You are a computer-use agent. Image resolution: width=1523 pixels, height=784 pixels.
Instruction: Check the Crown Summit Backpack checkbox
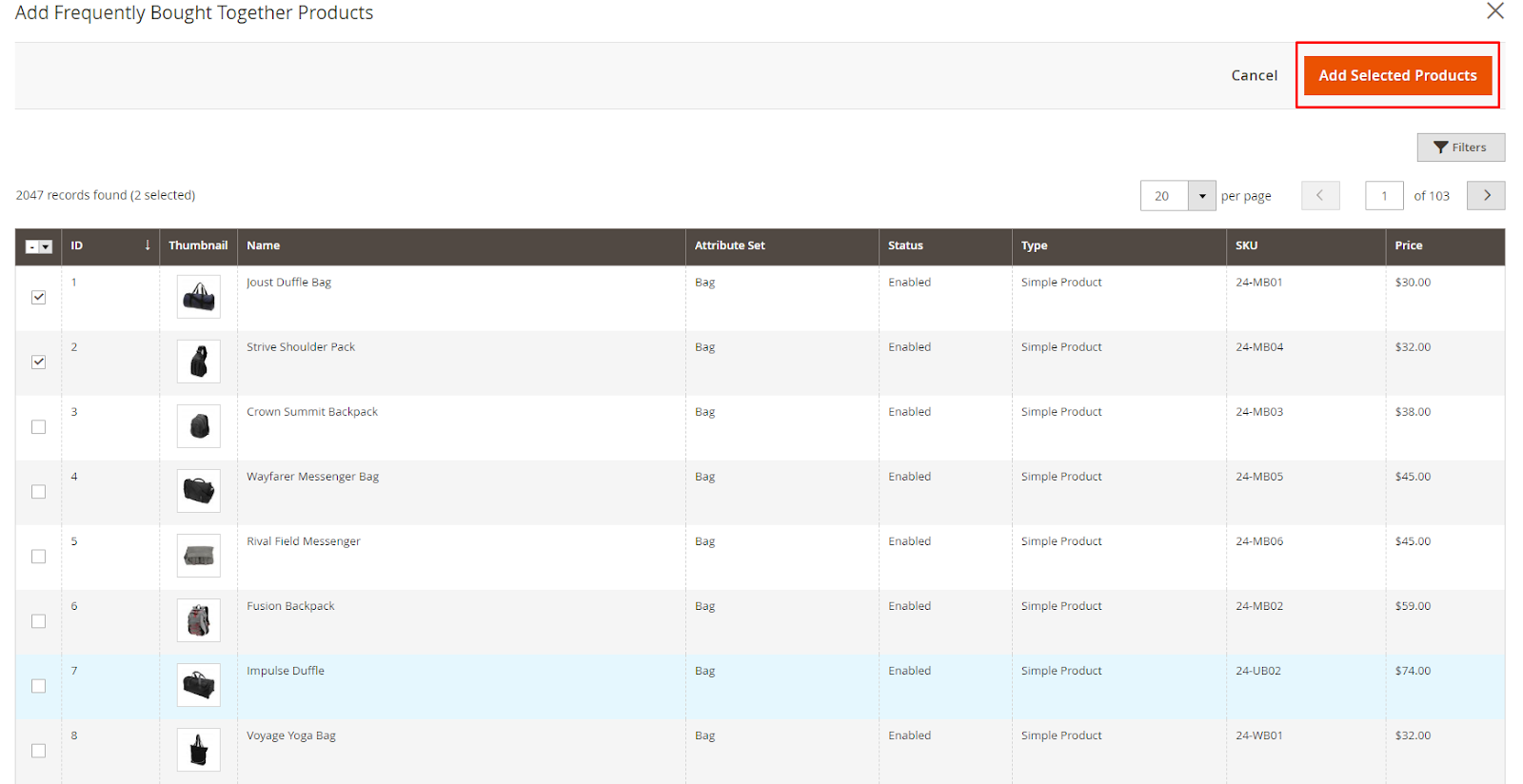pyautogui.click(x=39, y=427)
